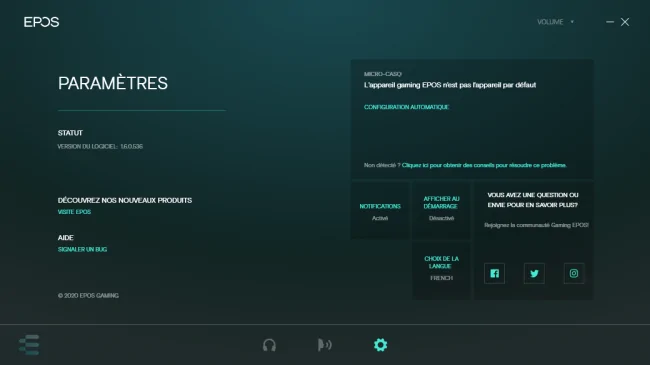Image resolution: width=650 pixels, height=365 pixels.
Task: Open the Choix de la langue selector
Action: click(x=441, y=270)
